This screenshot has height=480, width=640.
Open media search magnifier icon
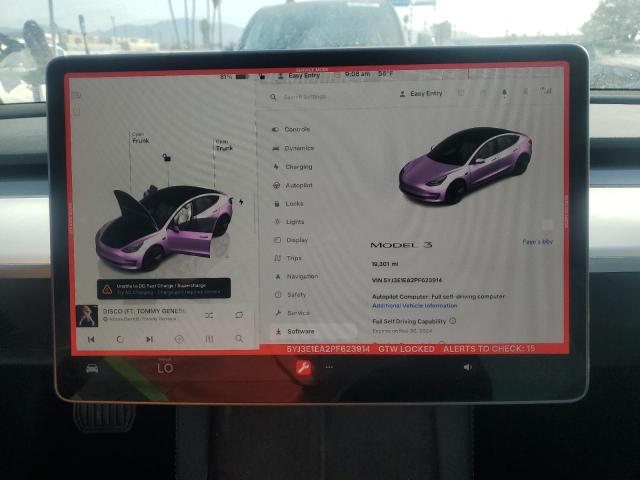[239, 339]
